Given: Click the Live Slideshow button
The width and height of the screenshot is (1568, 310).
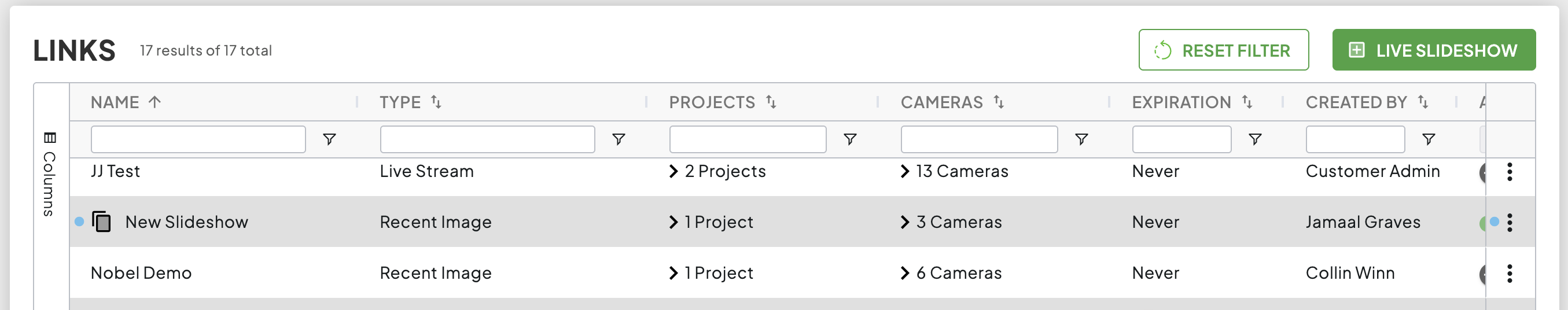Looking at the screenshot, I should click(x=1434, y=50).
